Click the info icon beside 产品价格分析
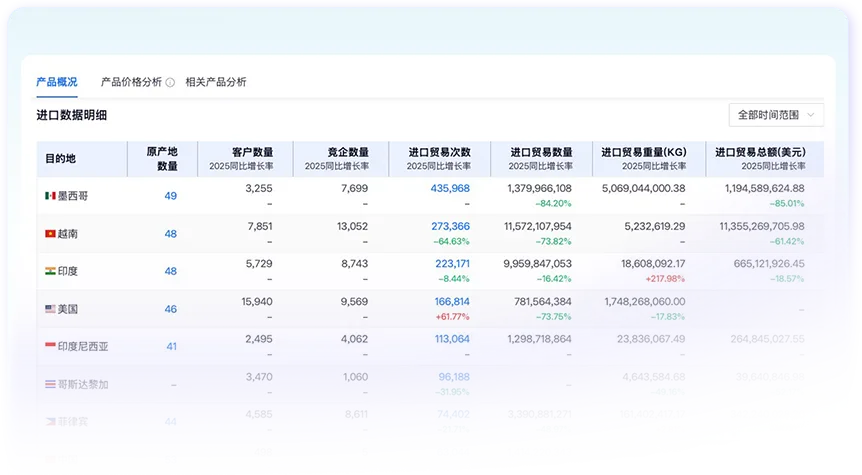The height and width of the screenshot is (475, 862). coord(170,82)
